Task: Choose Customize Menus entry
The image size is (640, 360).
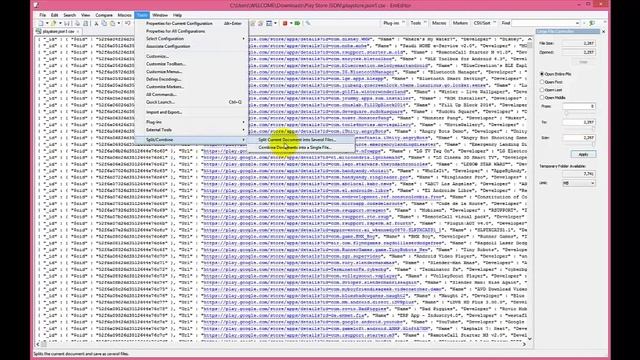Action: pos(192,72)
